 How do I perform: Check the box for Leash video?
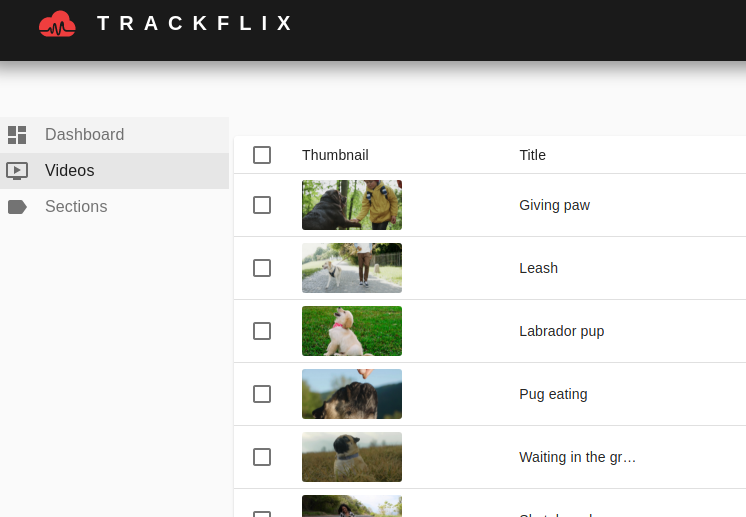[x=262, y=268]
